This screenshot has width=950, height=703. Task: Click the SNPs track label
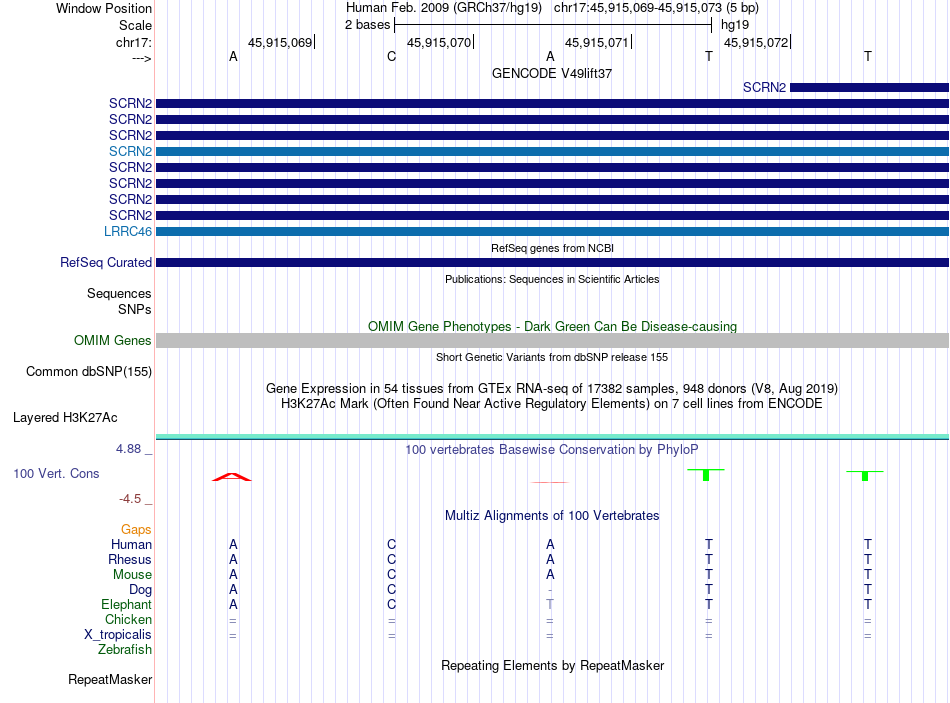[x=135, y=309]
